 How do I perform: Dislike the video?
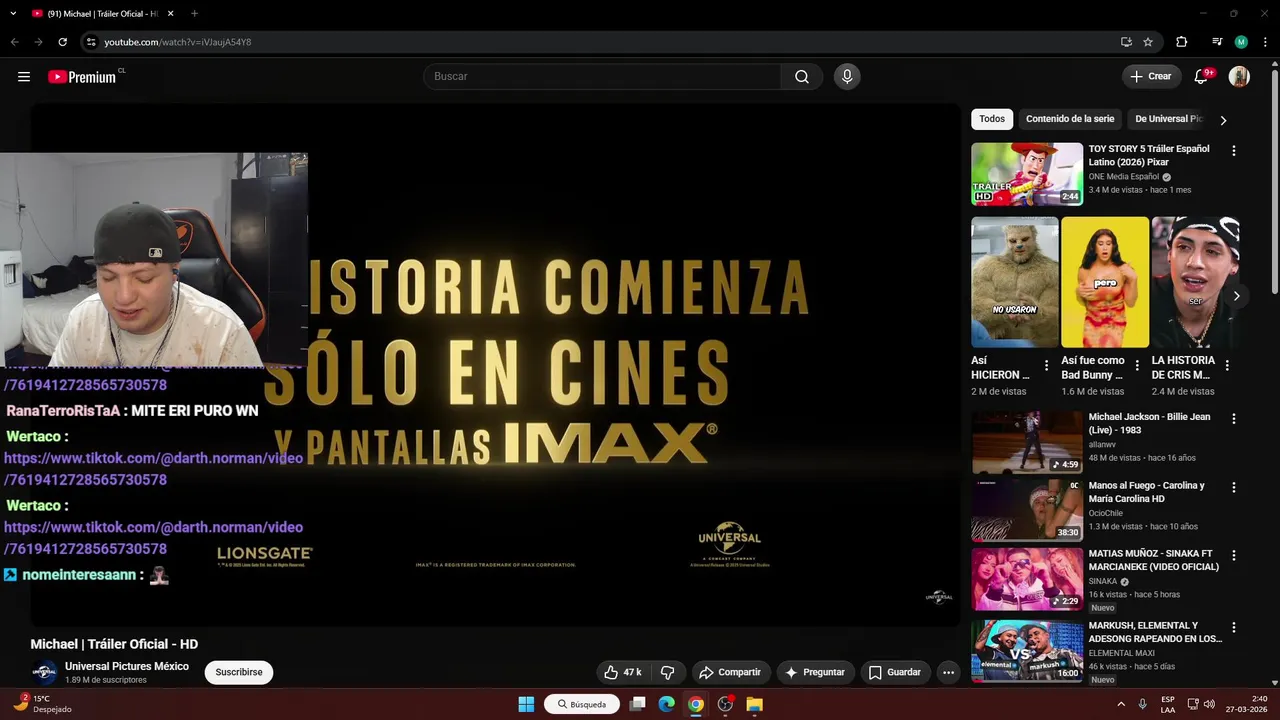668,672
